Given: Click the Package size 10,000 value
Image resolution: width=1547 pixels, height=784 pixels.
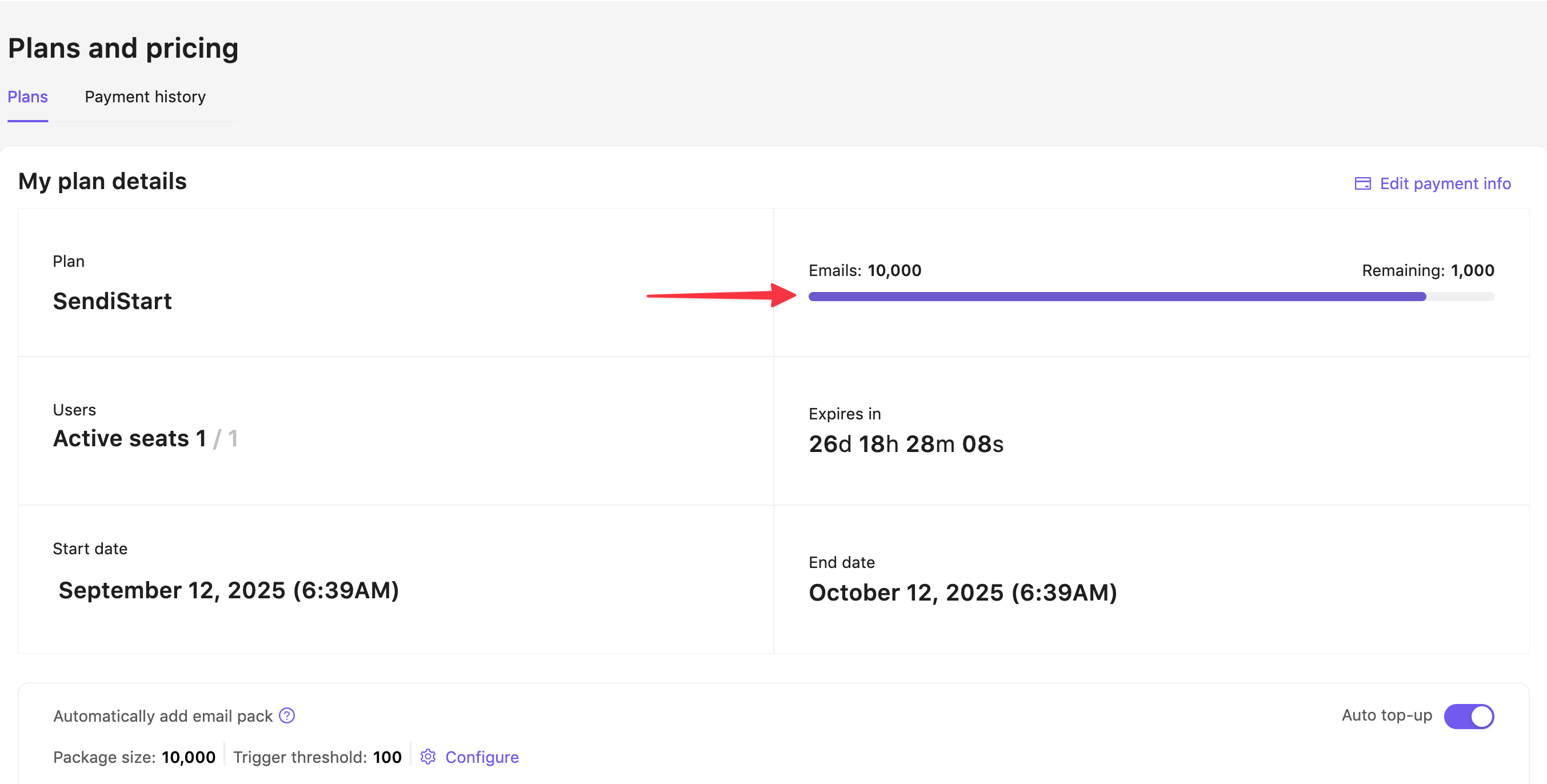Looking at the screenshot, I should click(x=188, y=757).
